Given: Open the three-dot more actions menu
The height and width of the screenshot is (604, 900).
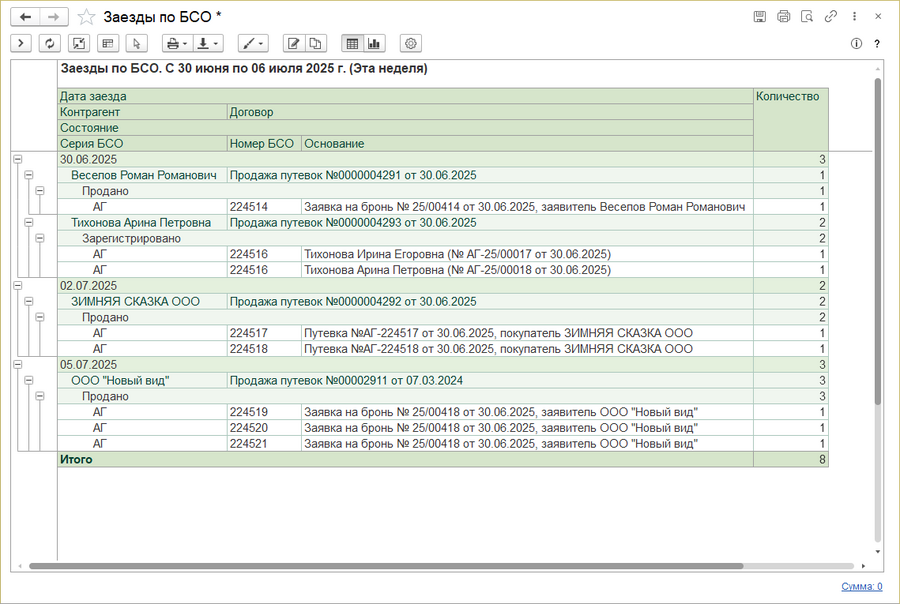Looking at the screenshot, I should pyautogui.click(x=854, y=17).
